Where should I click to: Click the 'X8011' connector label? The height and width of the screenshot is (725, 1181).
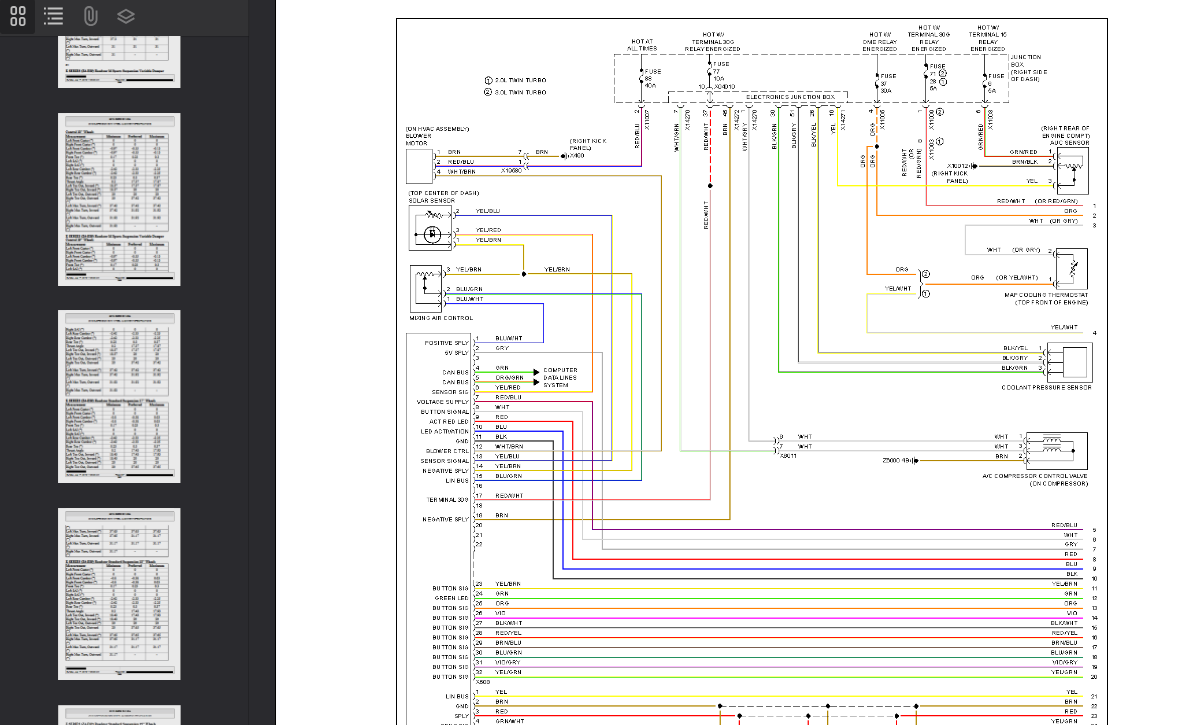[788, 455]
